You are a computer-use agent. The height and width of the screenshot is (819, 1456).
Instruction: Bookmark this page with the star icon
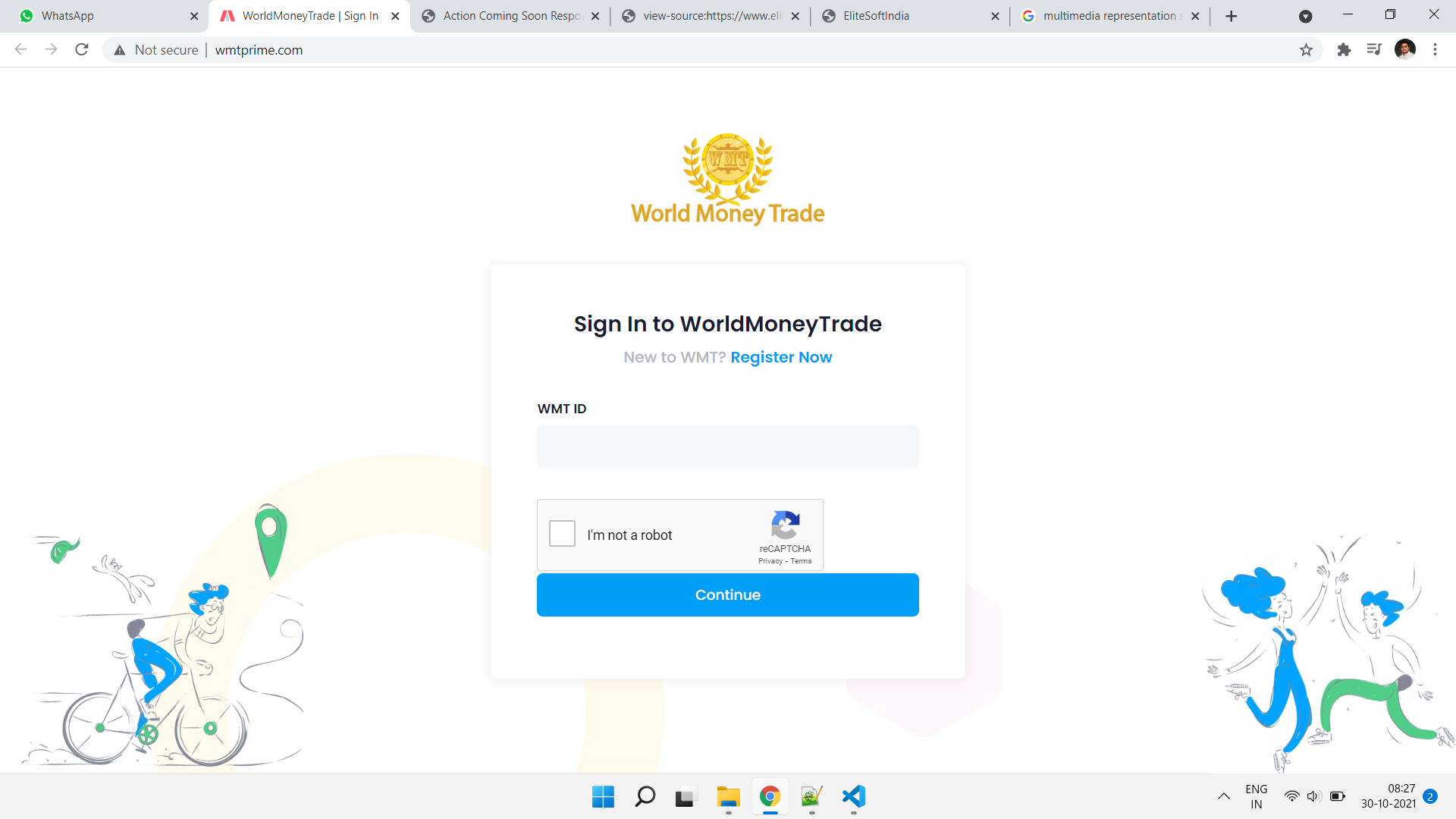point(1306,50)
